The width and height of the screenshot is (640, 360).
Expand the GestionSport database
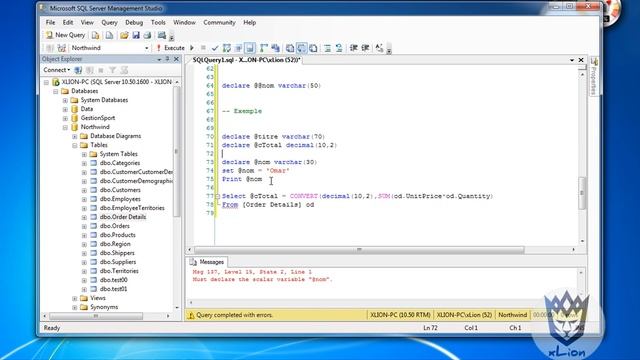click(65, 118)
